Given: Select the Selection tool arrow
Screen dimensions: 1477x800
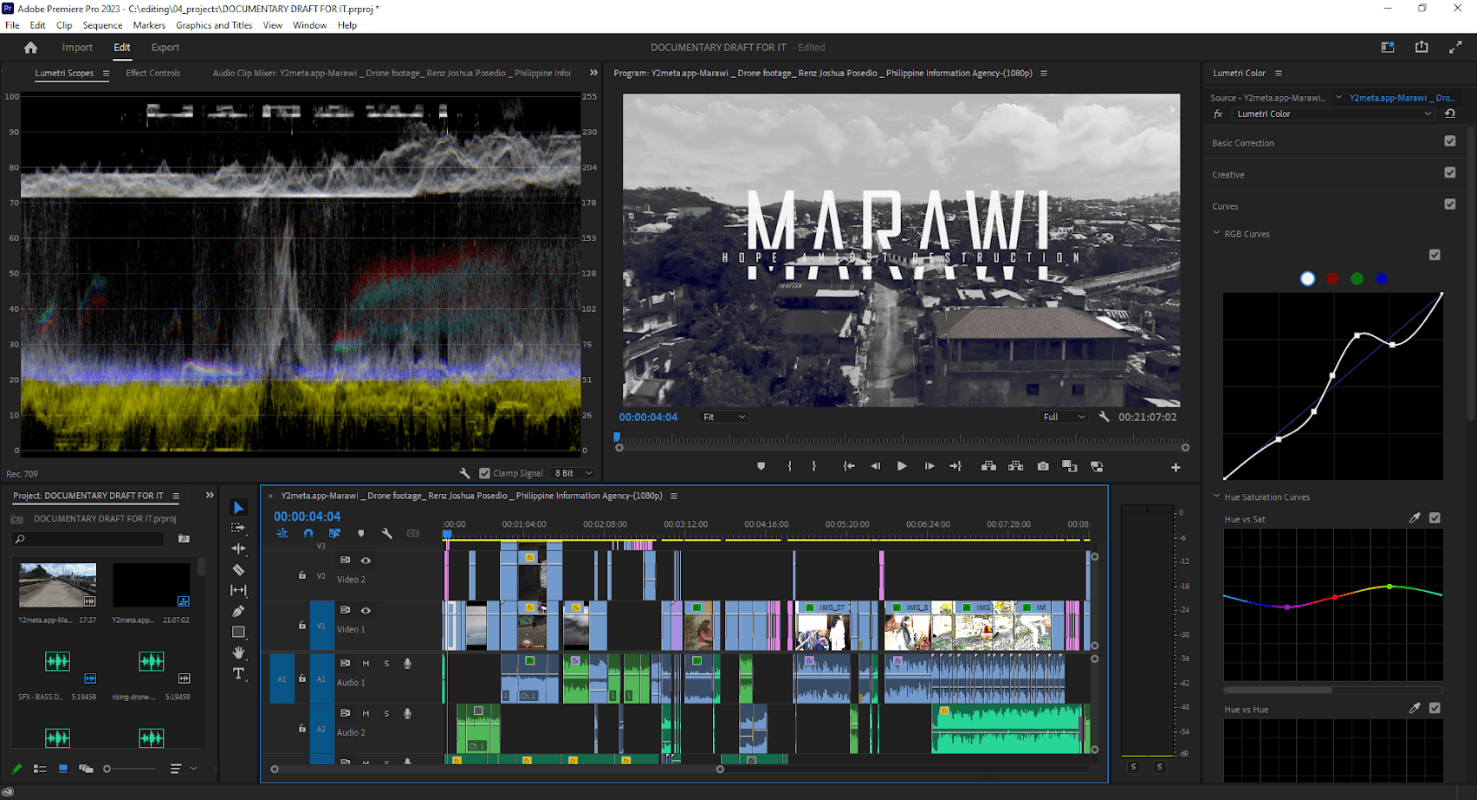Looking at the screenshot, I should click(238, 507).
